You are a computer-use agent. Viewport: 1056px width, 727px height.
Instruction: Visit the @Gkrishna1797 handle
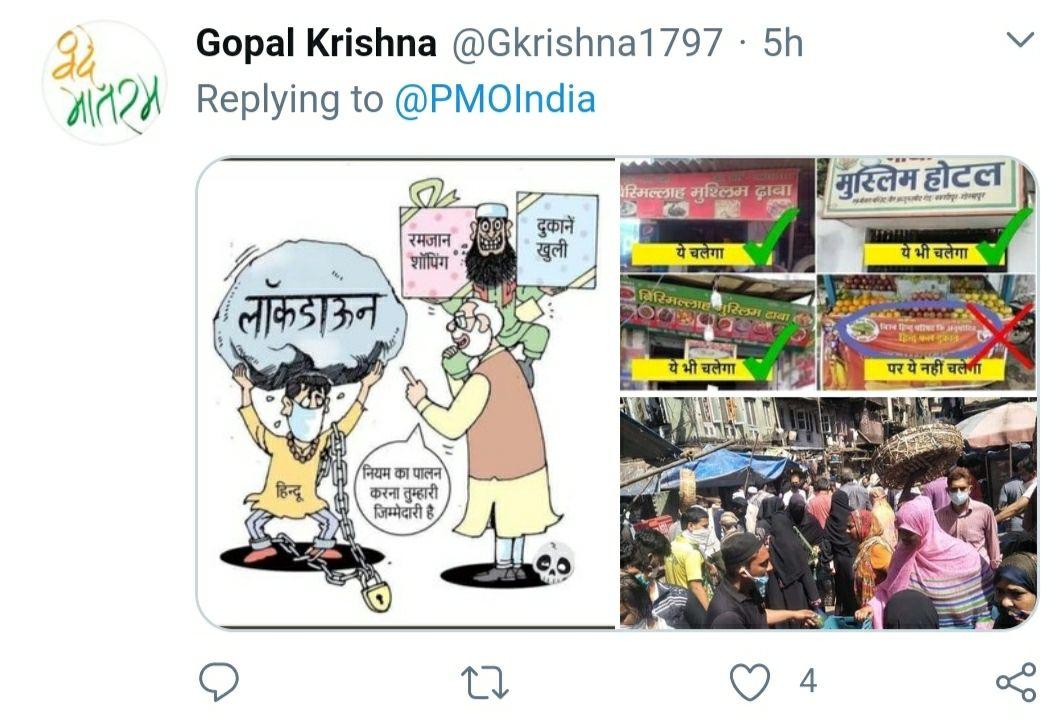(x=587, y=43)
